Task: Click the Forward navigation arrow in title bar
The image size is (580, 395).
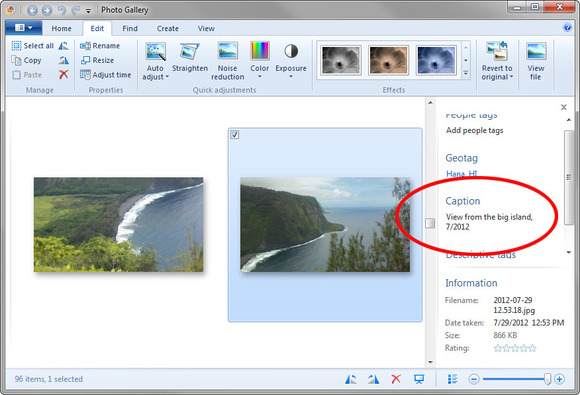Action: click(47, 10)
